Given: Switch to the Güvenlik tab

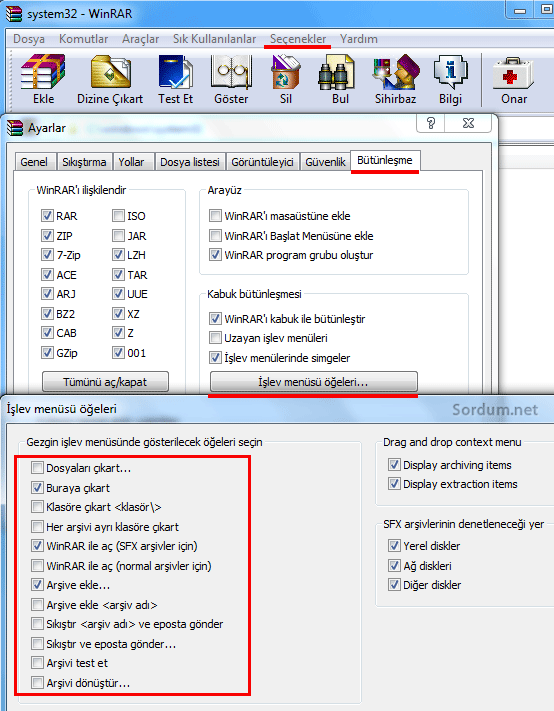Looking at the screenshot, I should [326, 162].
